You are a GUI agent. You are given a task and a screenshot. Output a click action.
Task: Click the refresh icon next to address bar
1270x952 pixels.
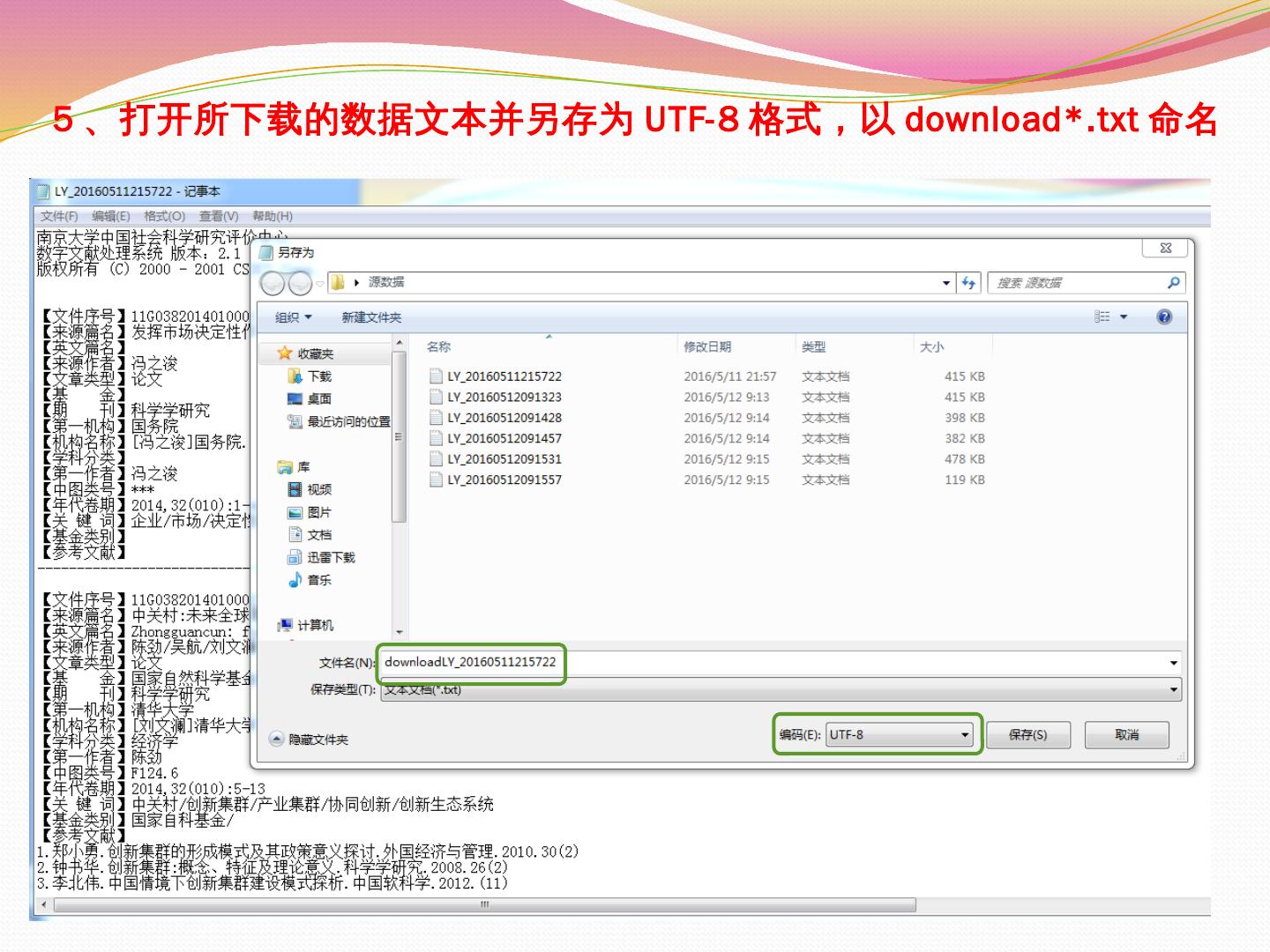click(x=969, y=283)
